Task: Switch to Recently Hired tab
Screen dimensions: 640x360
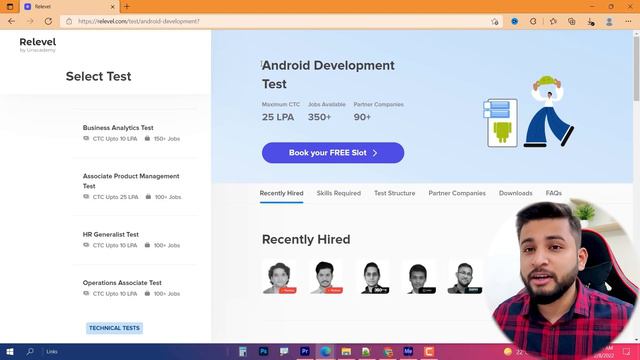Action: tap(281, 193)
